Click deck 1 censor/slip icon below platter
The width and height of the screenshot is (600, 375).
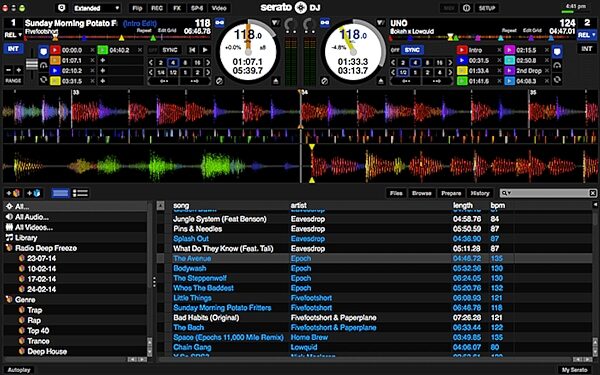pos(219,81)
